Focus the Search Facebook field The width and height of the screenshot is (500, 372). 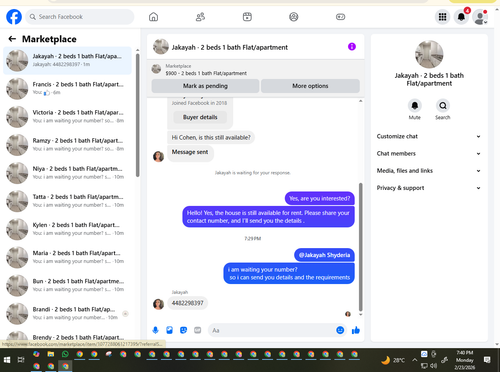[80, 17]
